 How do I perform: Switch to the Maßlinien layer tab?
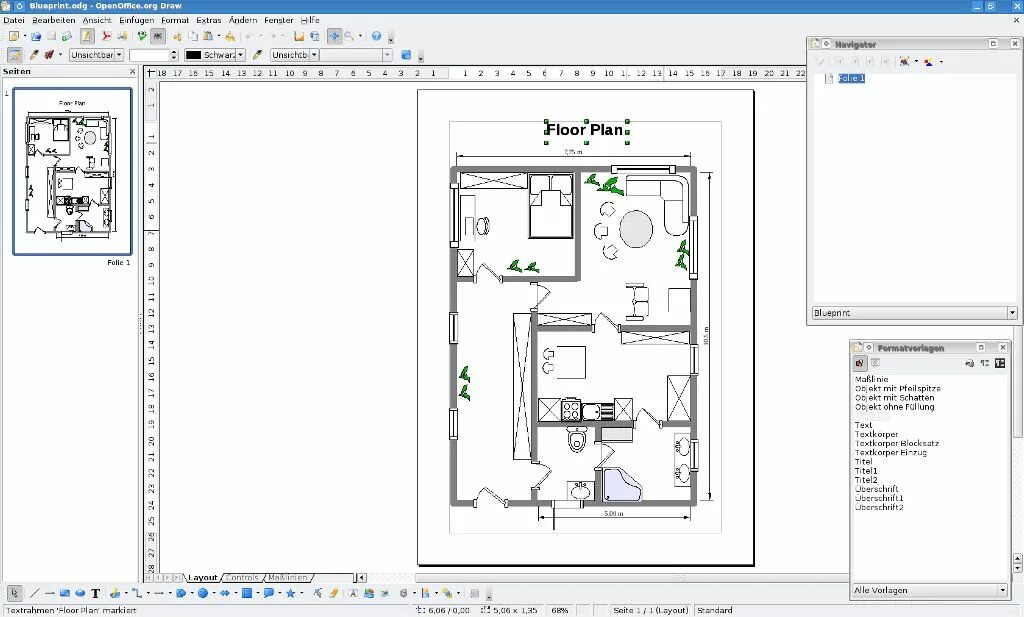pos(287,578)
